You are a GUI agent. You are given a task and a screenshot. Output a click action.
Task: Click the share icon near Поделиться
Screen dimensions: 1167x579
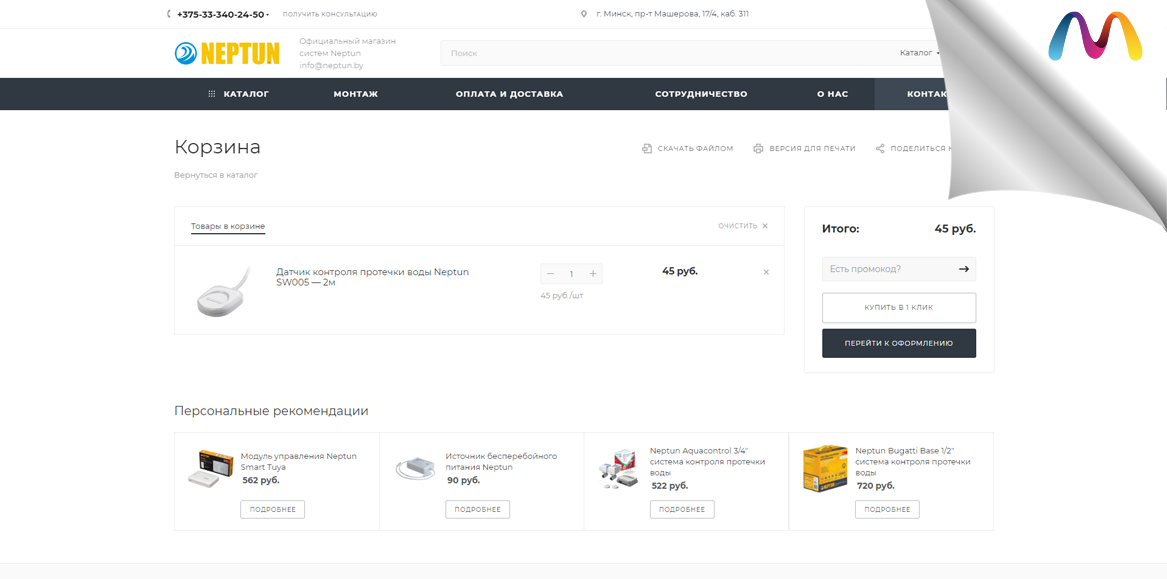[880, 149]
